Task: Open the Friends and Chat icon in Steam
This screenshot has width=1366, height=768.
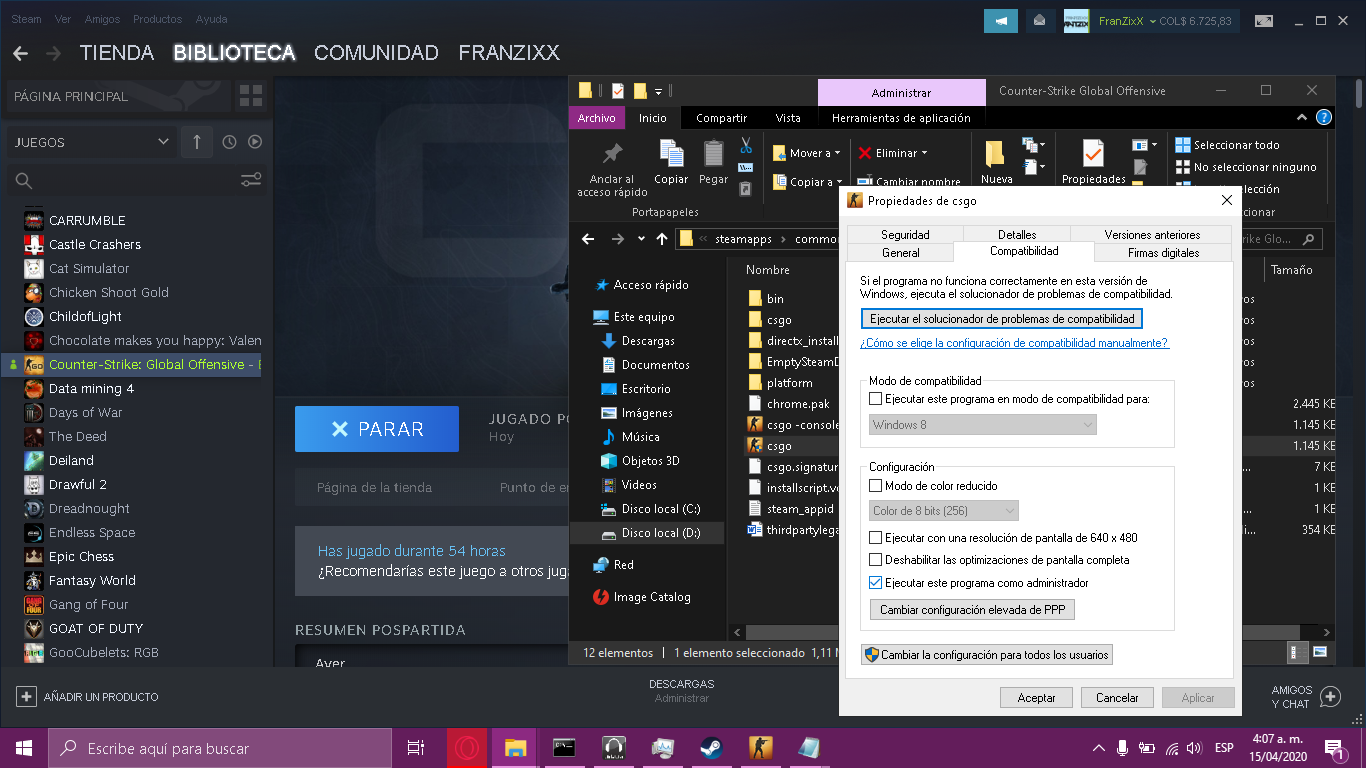Action: tap(1330, 696)
